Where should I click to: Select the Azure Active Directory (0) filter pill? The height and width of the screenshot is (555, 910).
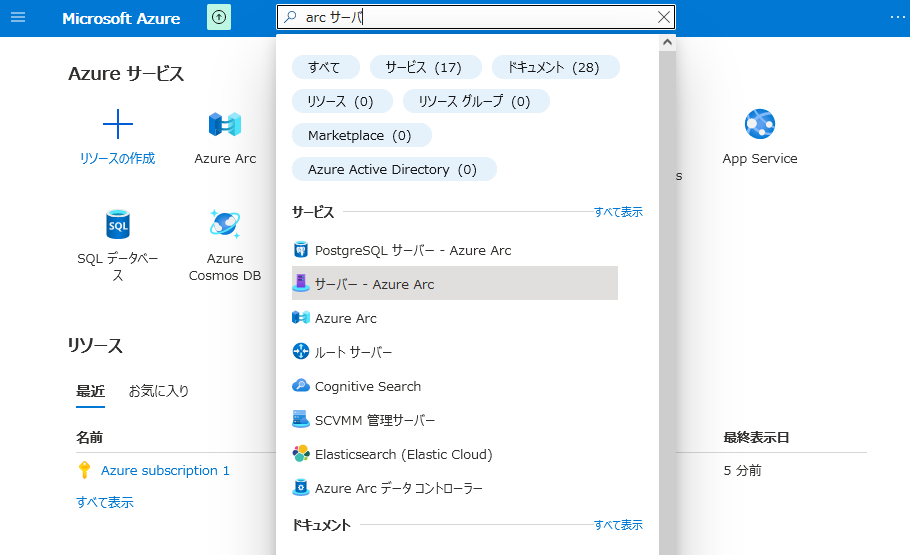pyautogui.click(x=394, y=170)
